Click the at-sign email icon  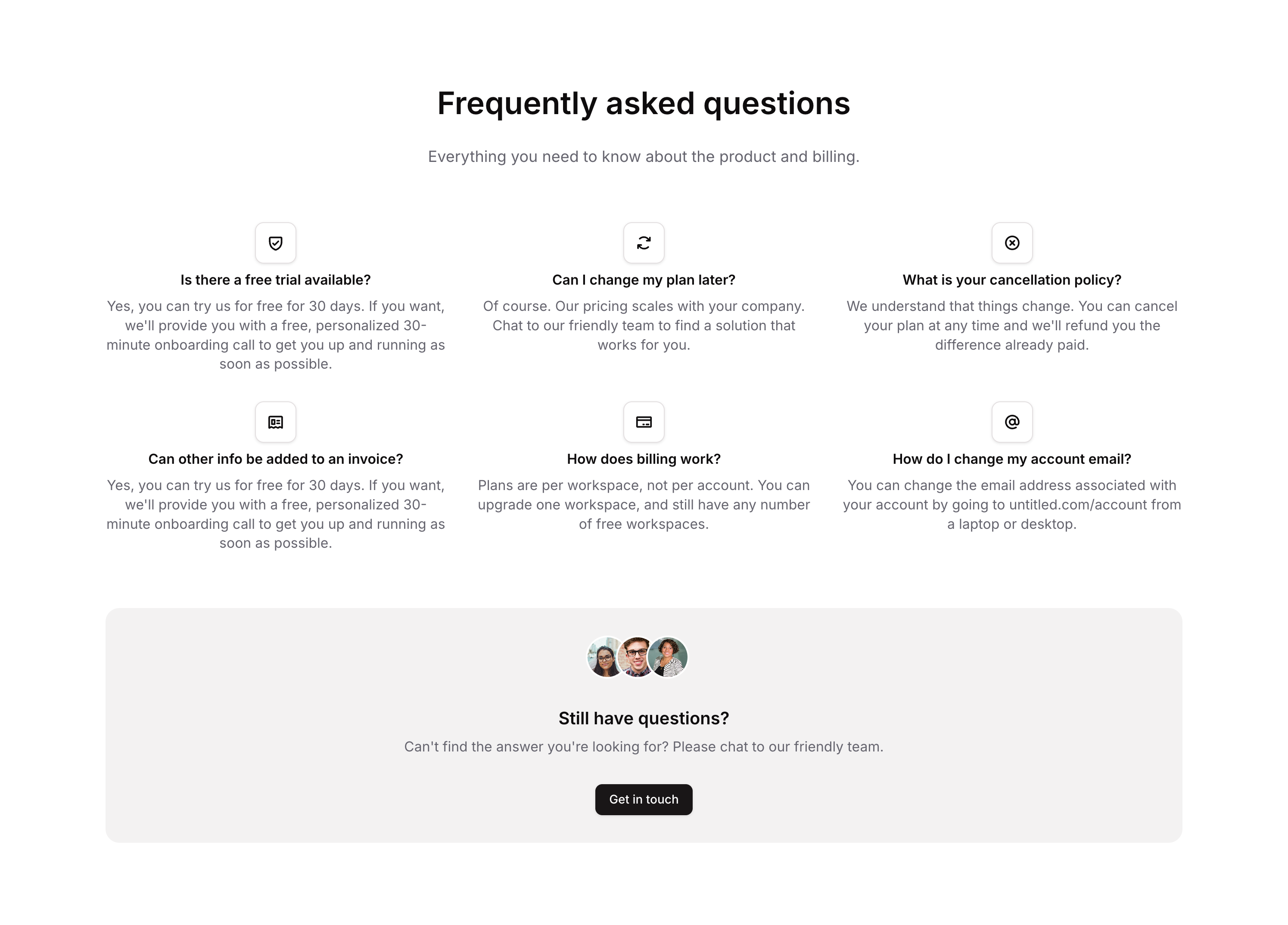pyautogui.click(x=1011, y=422)
